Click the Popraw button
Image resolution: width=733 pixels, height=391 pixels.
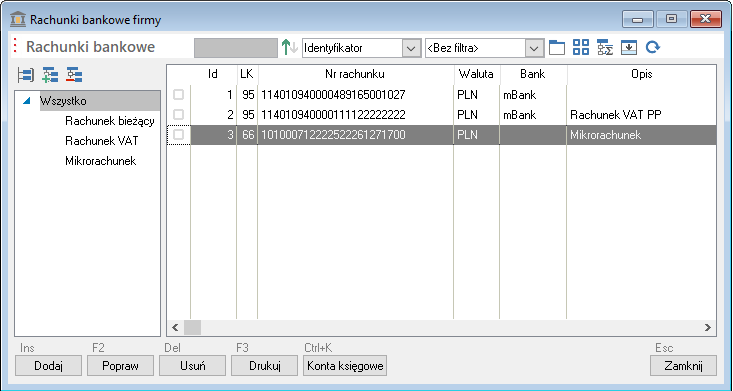121,366
